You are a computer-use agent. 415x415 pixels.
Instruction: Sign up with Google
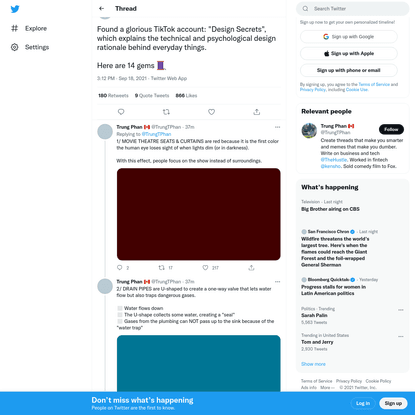pyautogui.click(x=349, y=37)
